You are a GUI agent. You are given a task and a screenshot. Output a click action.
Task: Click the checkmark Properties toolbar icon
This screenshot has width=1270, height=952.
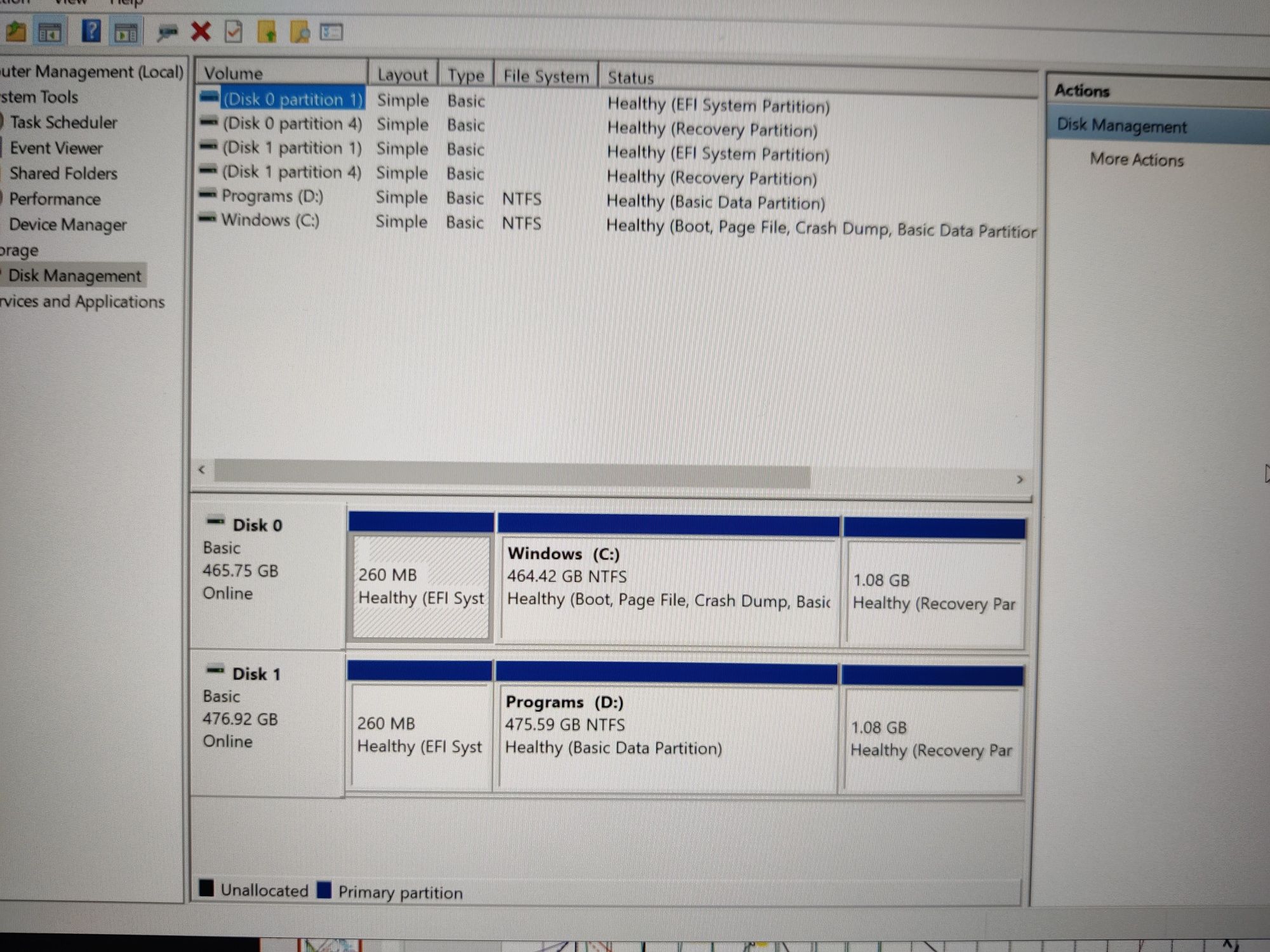234,32
